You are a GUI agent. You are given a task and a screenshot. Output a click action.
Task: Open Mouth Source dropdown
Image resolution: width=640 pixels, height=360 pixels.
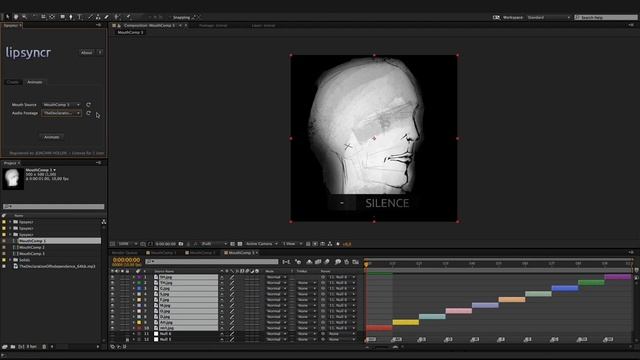click(x=62, y=104)
